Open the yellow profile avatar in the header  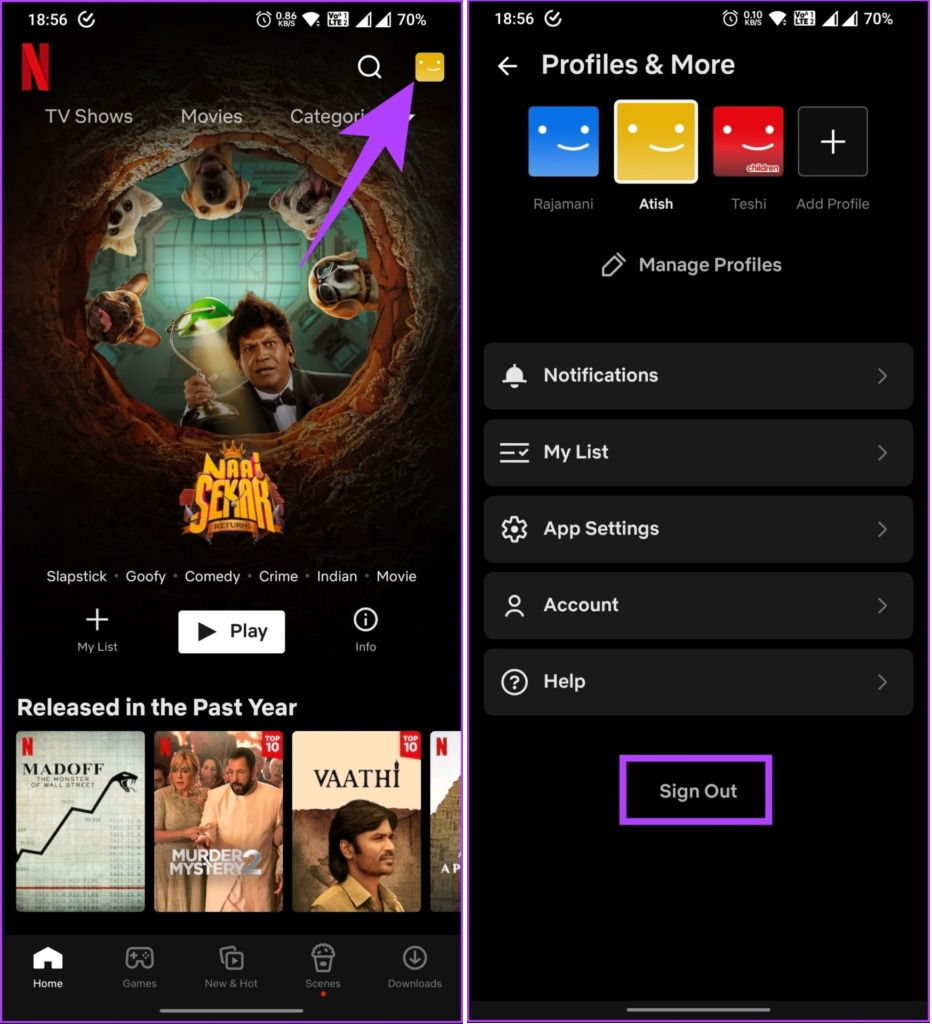430,67
